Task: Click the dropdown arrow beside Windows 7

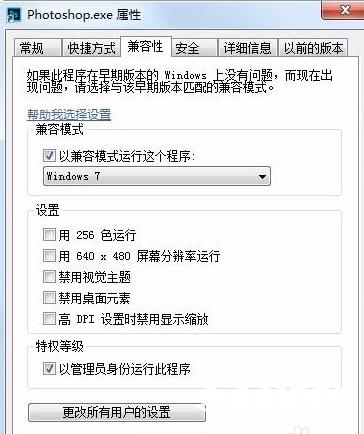Action: [262, 176]
